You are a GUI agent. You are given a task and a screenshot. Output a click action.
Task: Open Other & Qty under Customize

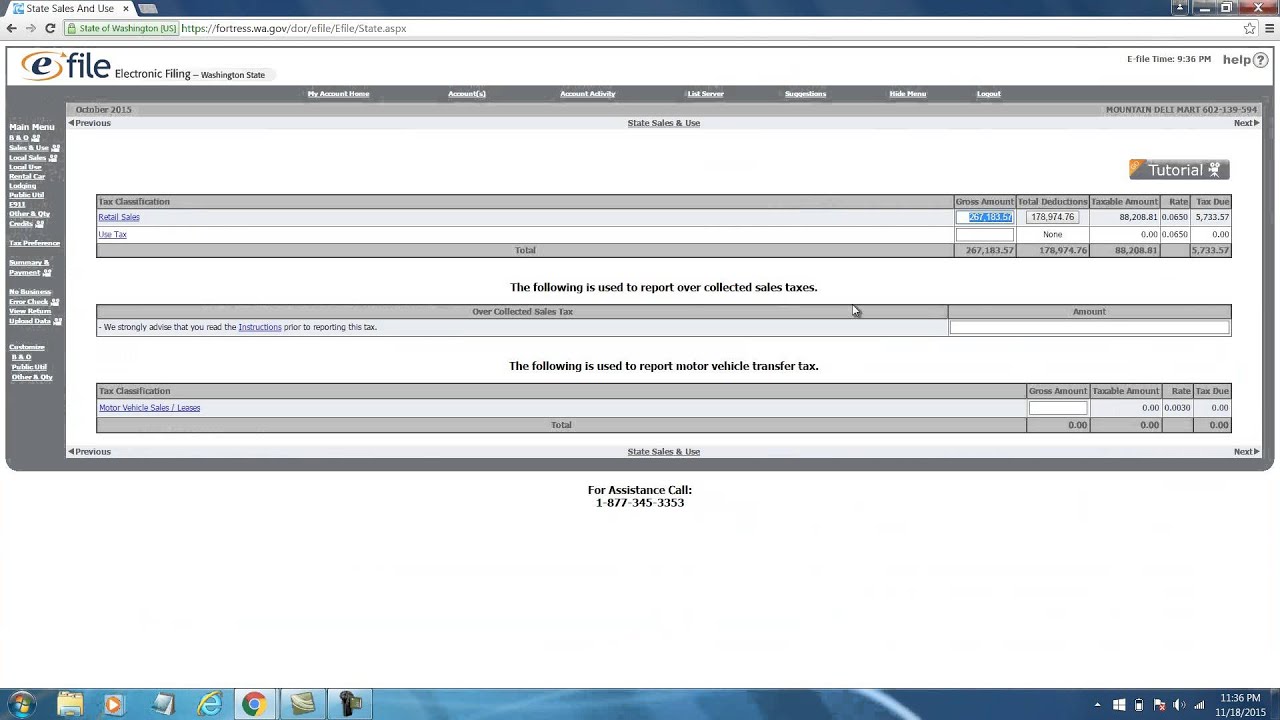tap(32, 377)
